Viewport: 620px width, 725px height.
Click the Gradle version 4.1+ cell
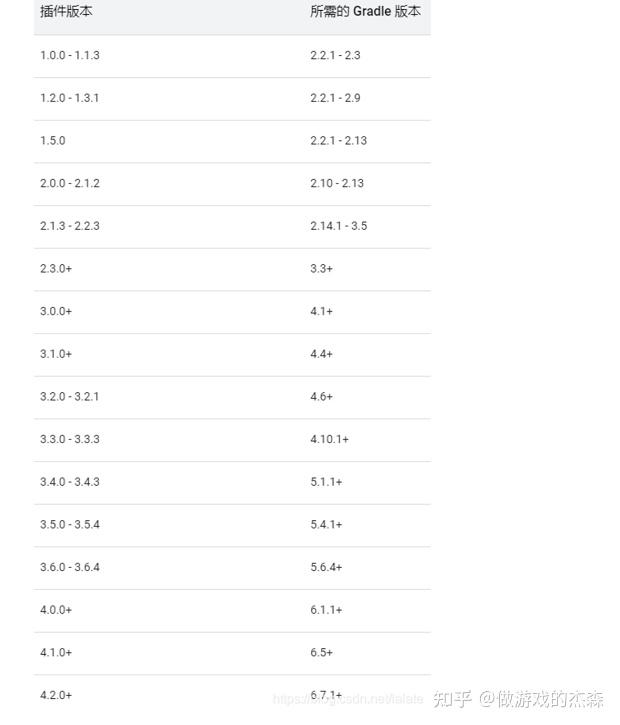coord(321,311)
